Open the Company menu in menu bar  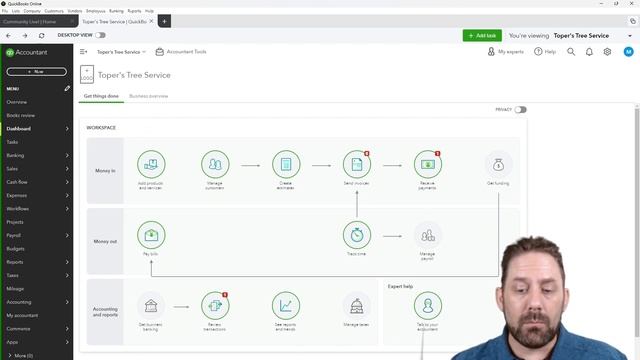click(32, 11)
